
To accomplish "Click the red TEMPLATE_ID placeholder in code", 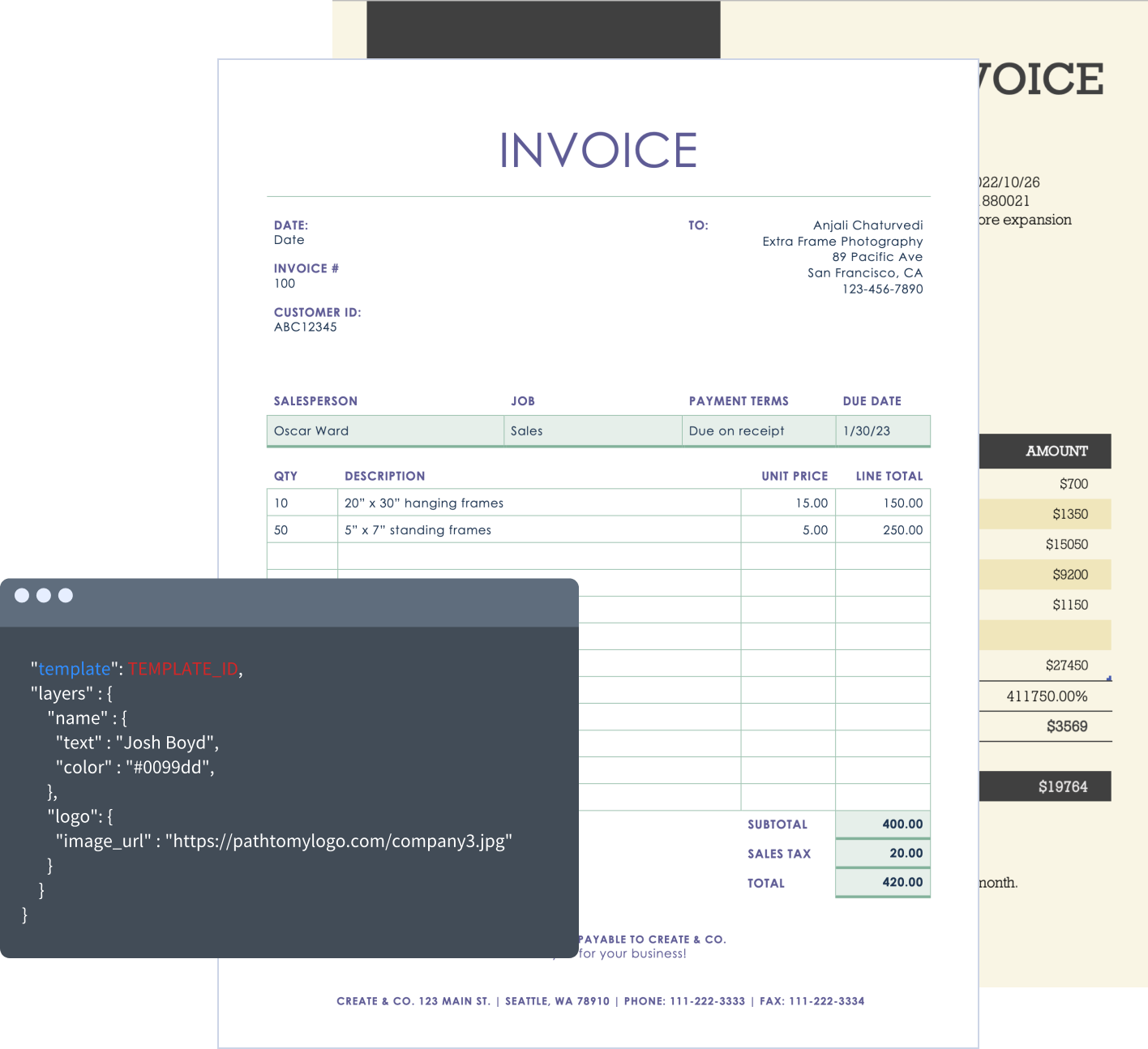I will [x=183, y=669].
